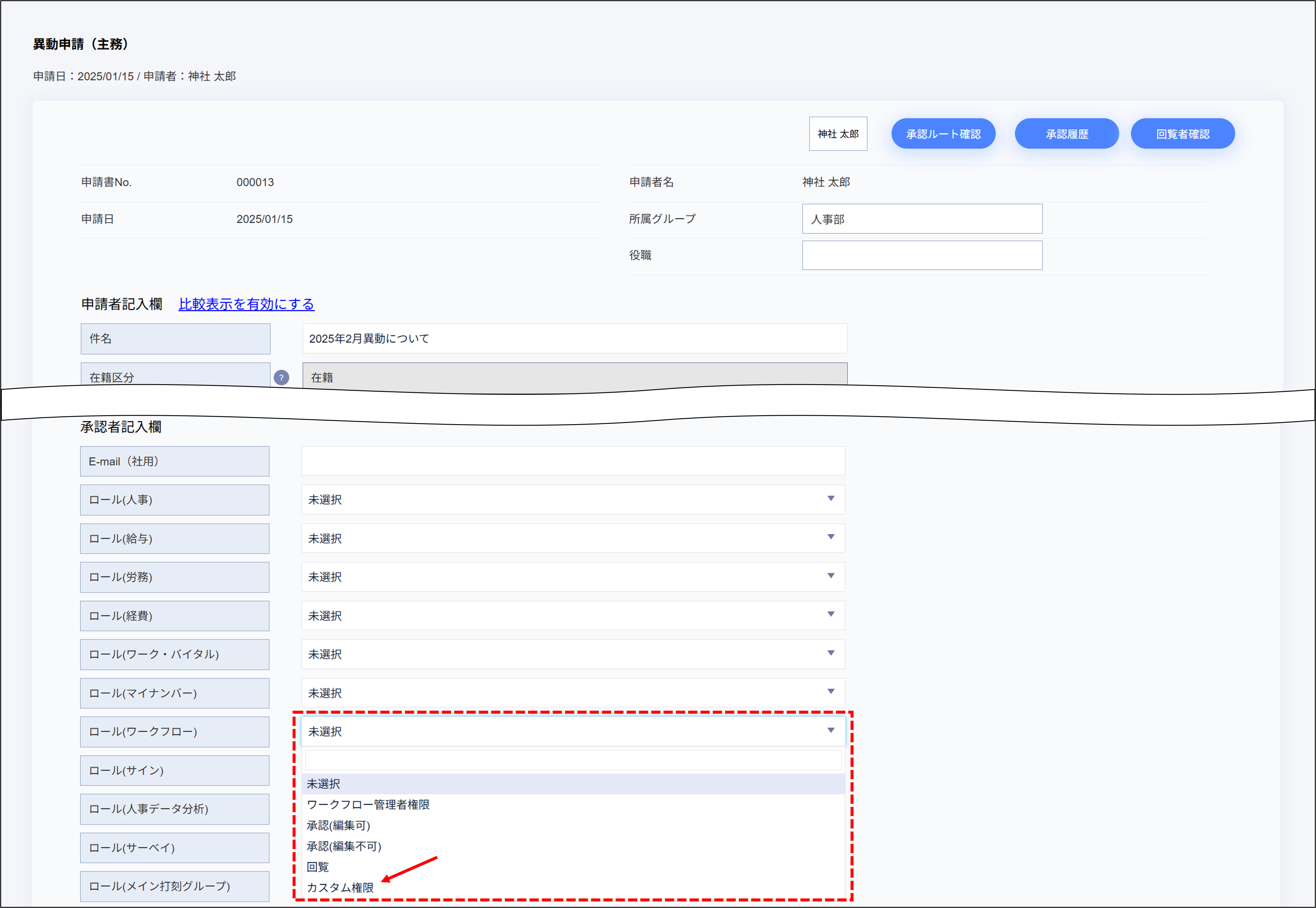This screenshot has width=1316, height=908.
Task: Click the 承認ルート確認 button
Action: 943,134
